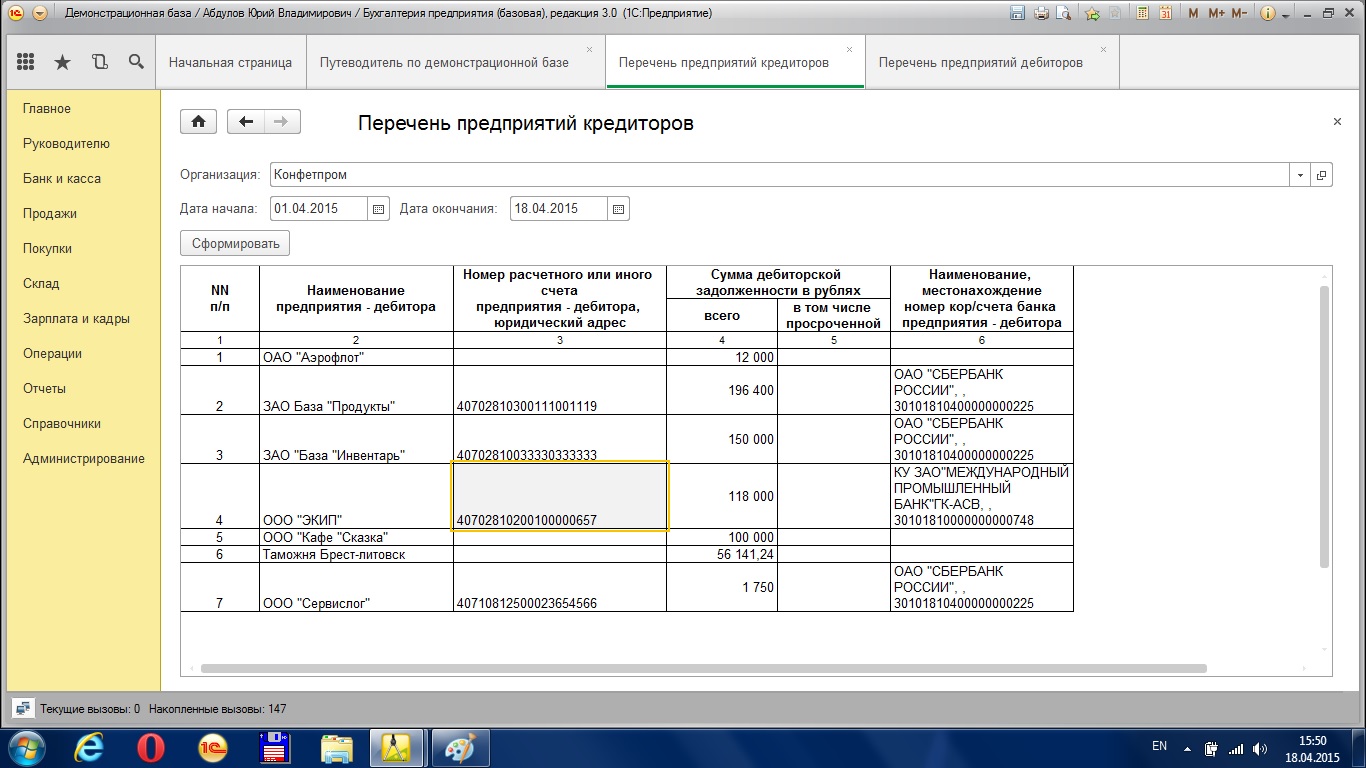Open the calendar picker for Дата начала
Image resolution: width=1366 pixels, height=768 pixels.
[378, 209]
